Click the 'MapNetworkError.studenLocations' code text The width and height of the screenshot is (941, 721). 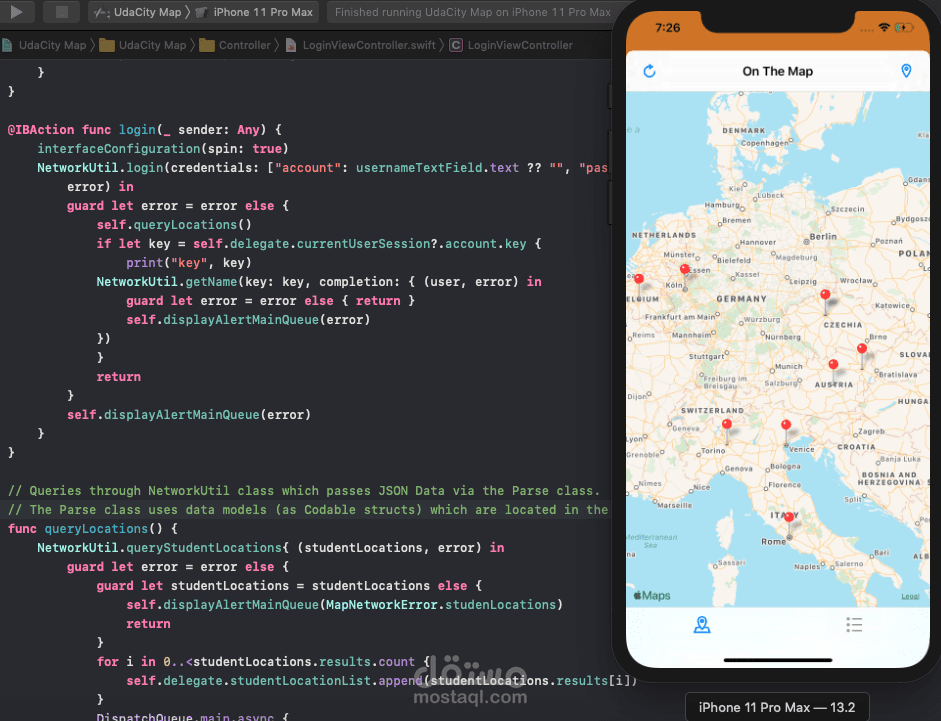click(441, 605)
